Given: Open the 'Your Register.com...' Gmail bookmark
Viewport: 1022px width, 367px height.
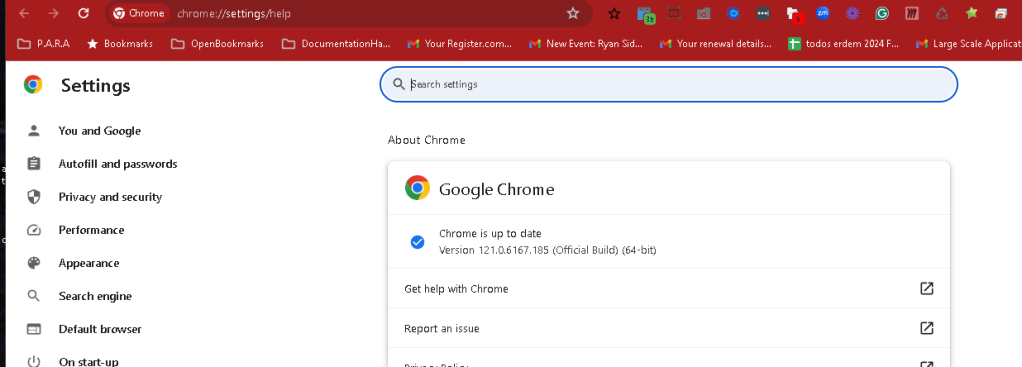Looking at the screenshot, I should tap(460, 44).
